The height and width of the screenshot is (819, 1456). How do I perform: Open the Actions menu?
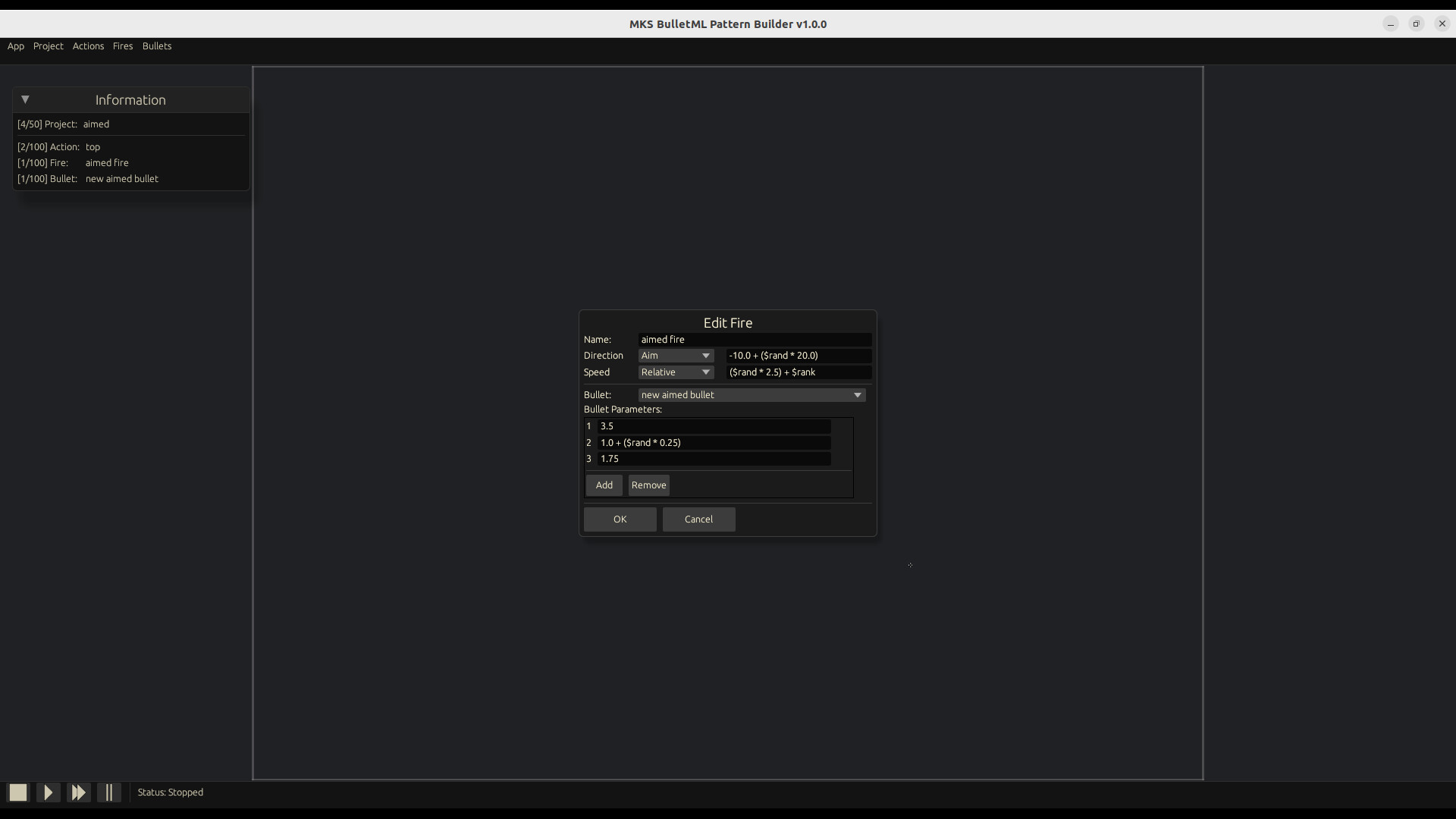pyautogui.click(x=88, y=46)
